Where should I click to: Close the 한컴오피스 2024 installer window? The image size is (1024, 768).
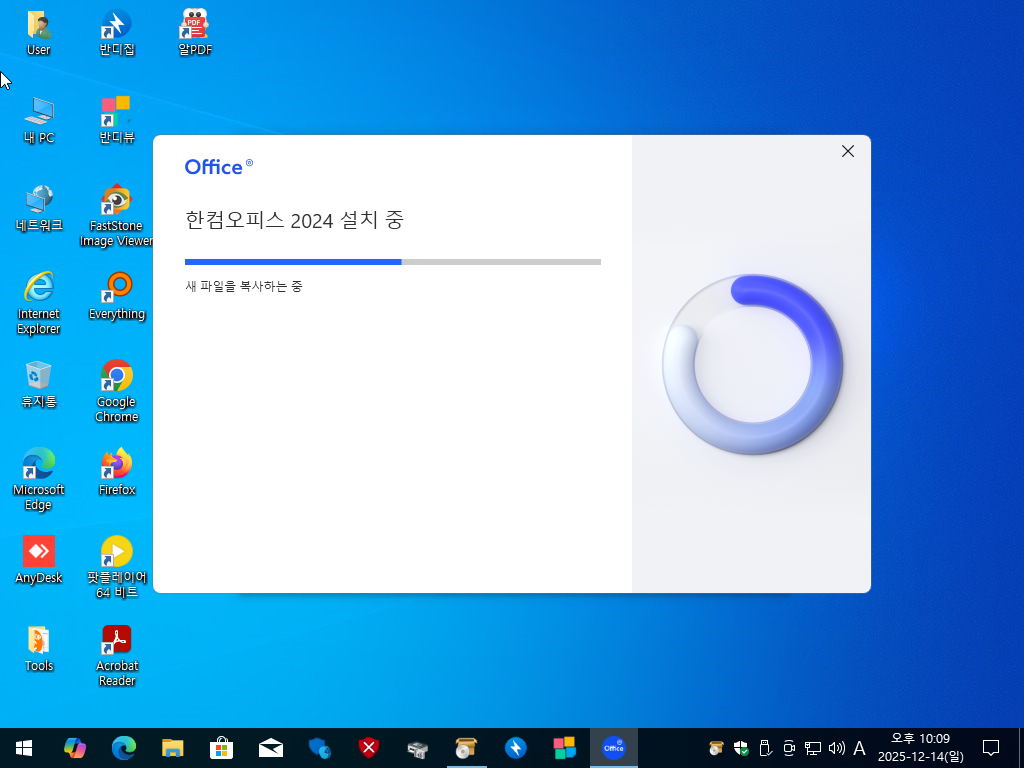pos(848,152)
